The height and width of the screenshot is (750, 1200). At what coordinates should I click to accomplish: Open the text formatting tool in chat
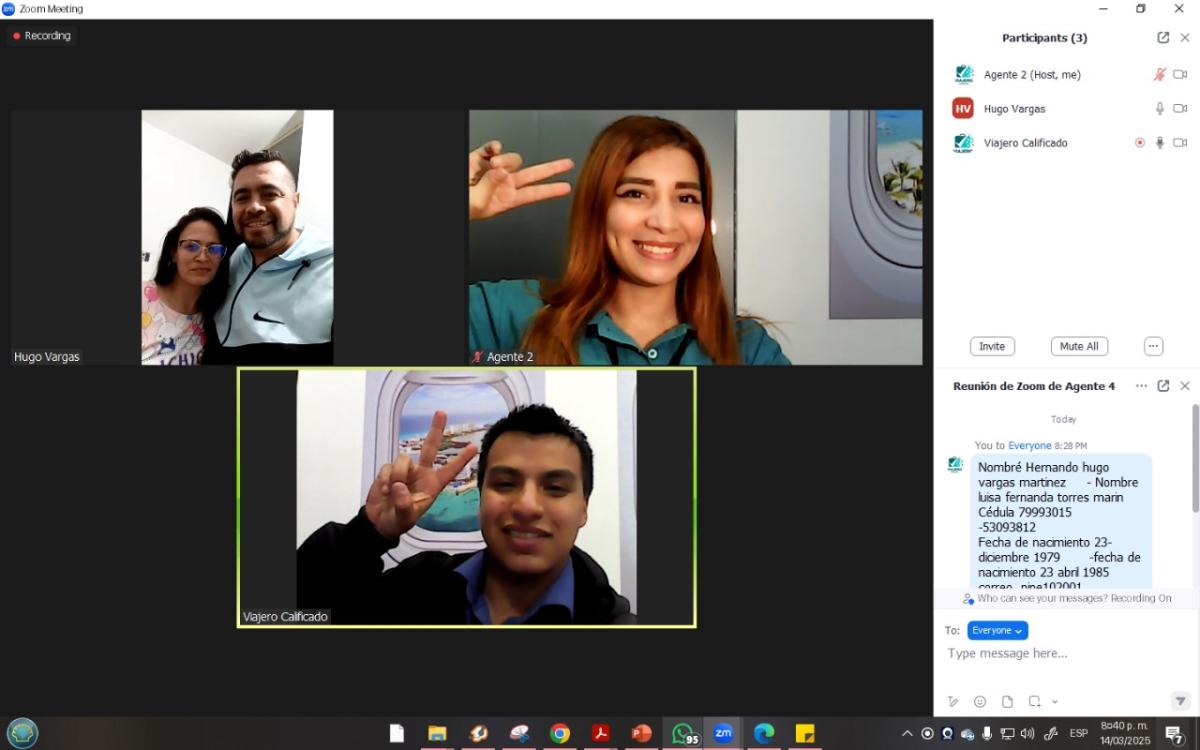point(953,702)
